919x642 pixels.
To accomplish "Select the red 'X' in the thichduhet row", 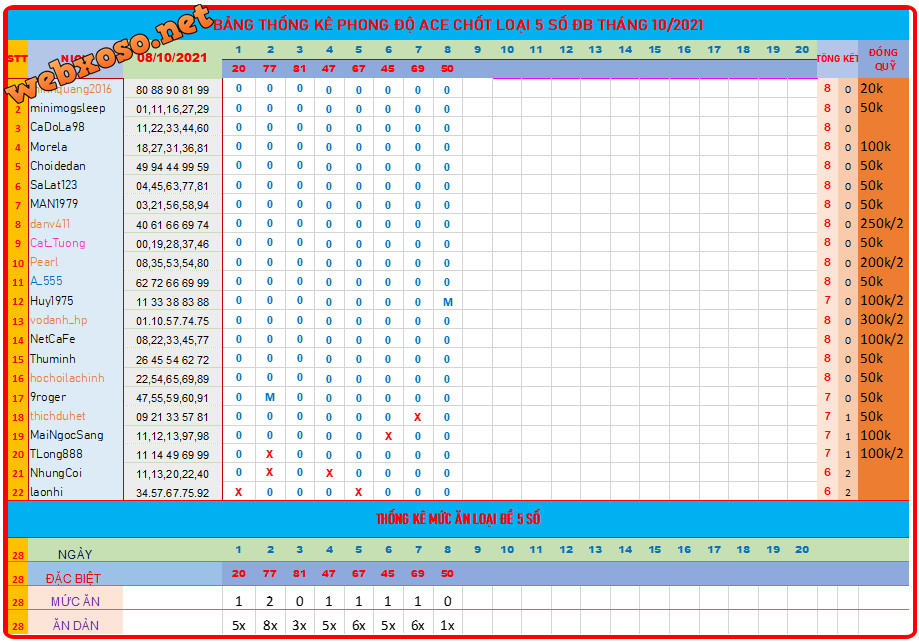I will coord(417,417).
